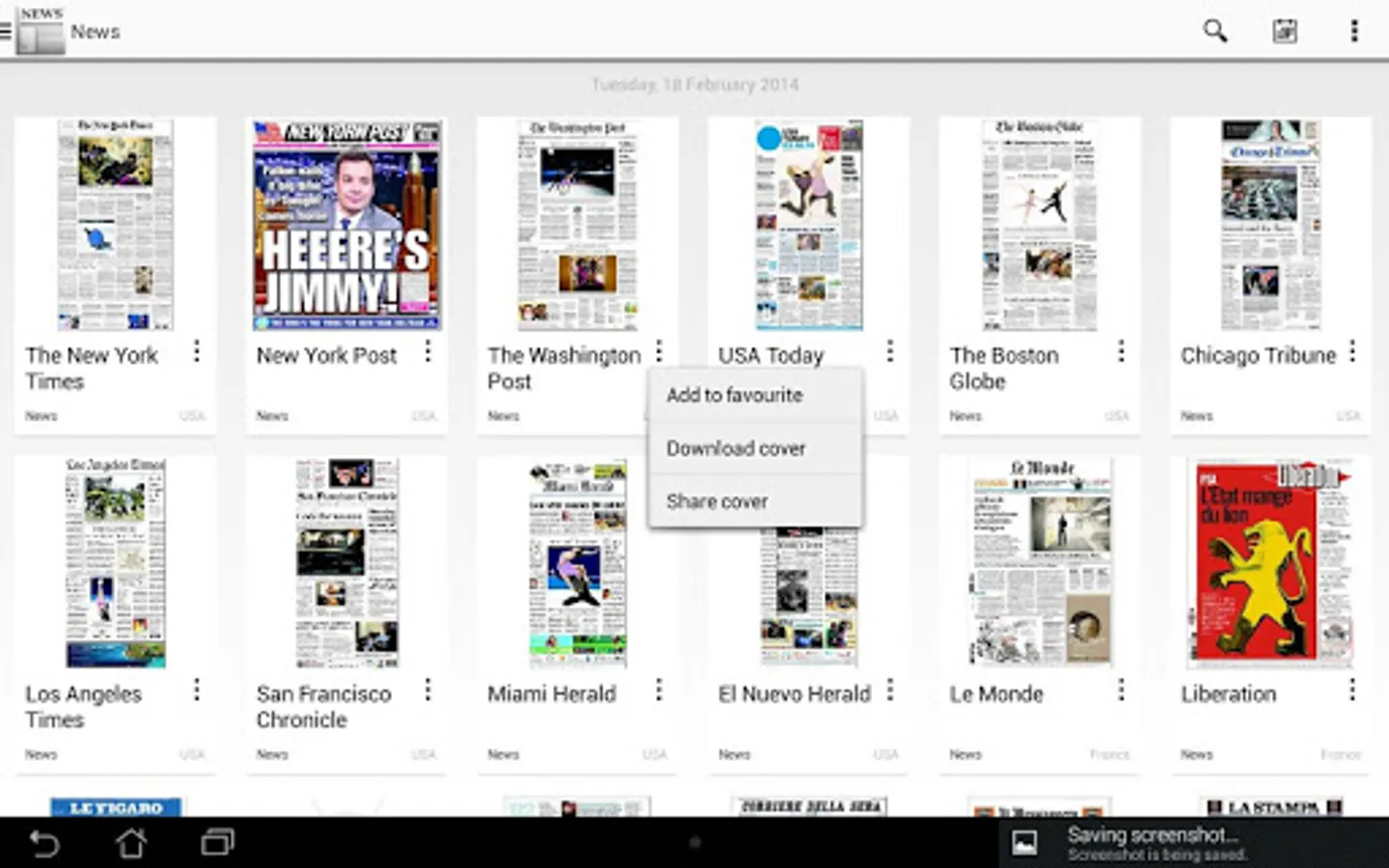Open options for El Nuevo Herald
The width and height of the screenshot is (1389, 868).
(890, 690)
